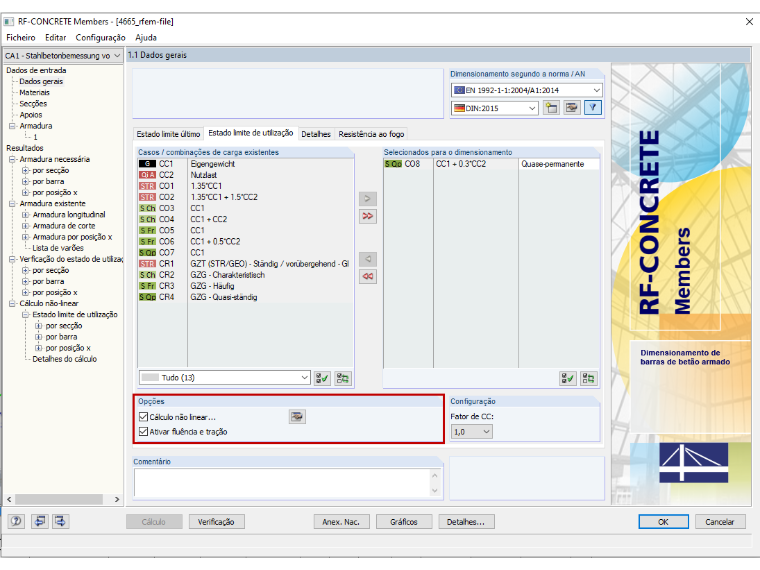The width and height of the screenshot is (760, 570).
Task: Select CR2 GZG - Charakteristisch row
Action: click(244, 275)
